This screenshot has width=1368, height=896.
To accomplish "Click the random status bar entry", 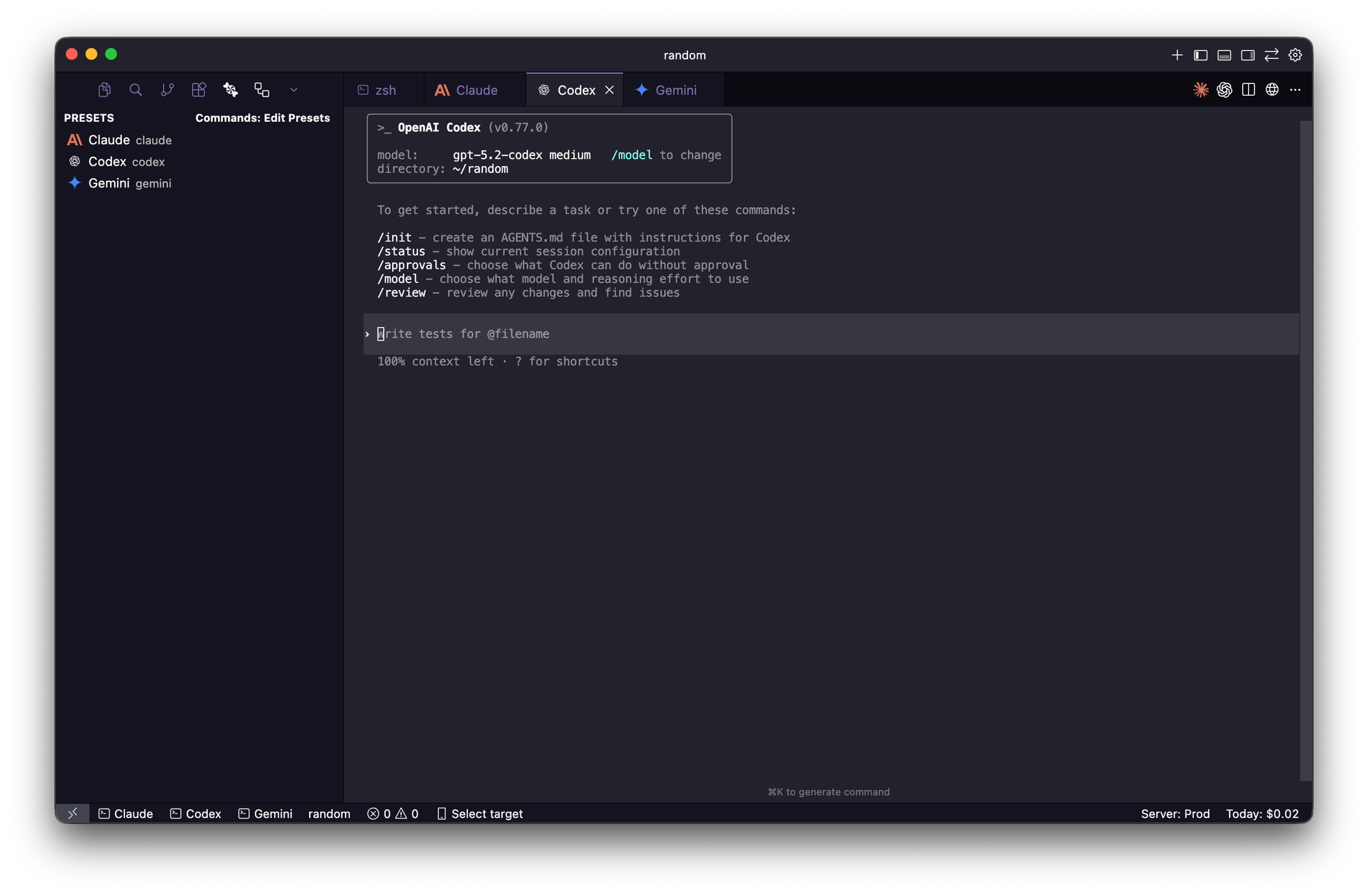I will [x=329, y=814].
